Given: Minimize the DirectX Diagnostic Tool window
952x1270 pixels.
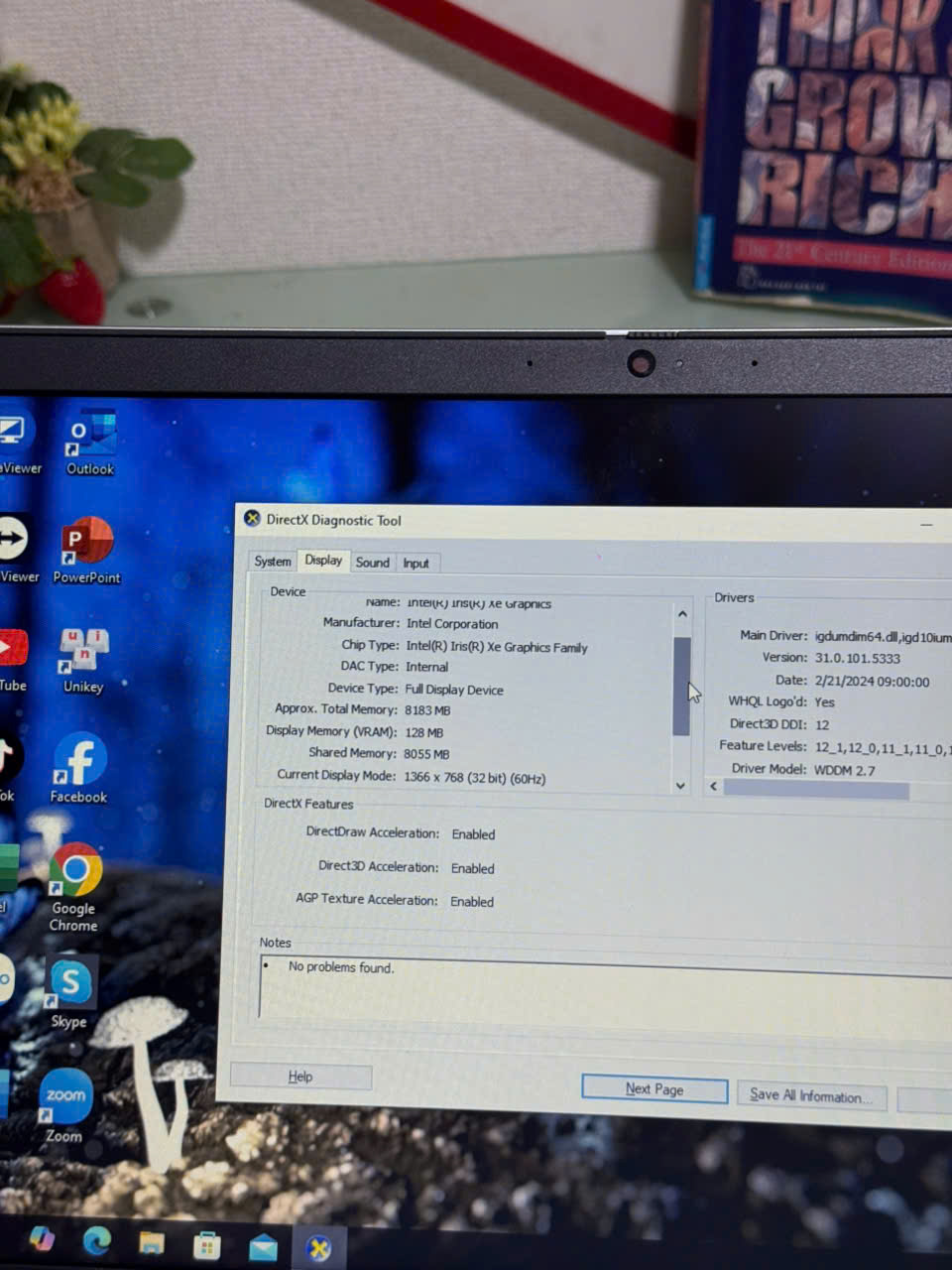Looking at the screenshot, I should pos(926,525).
